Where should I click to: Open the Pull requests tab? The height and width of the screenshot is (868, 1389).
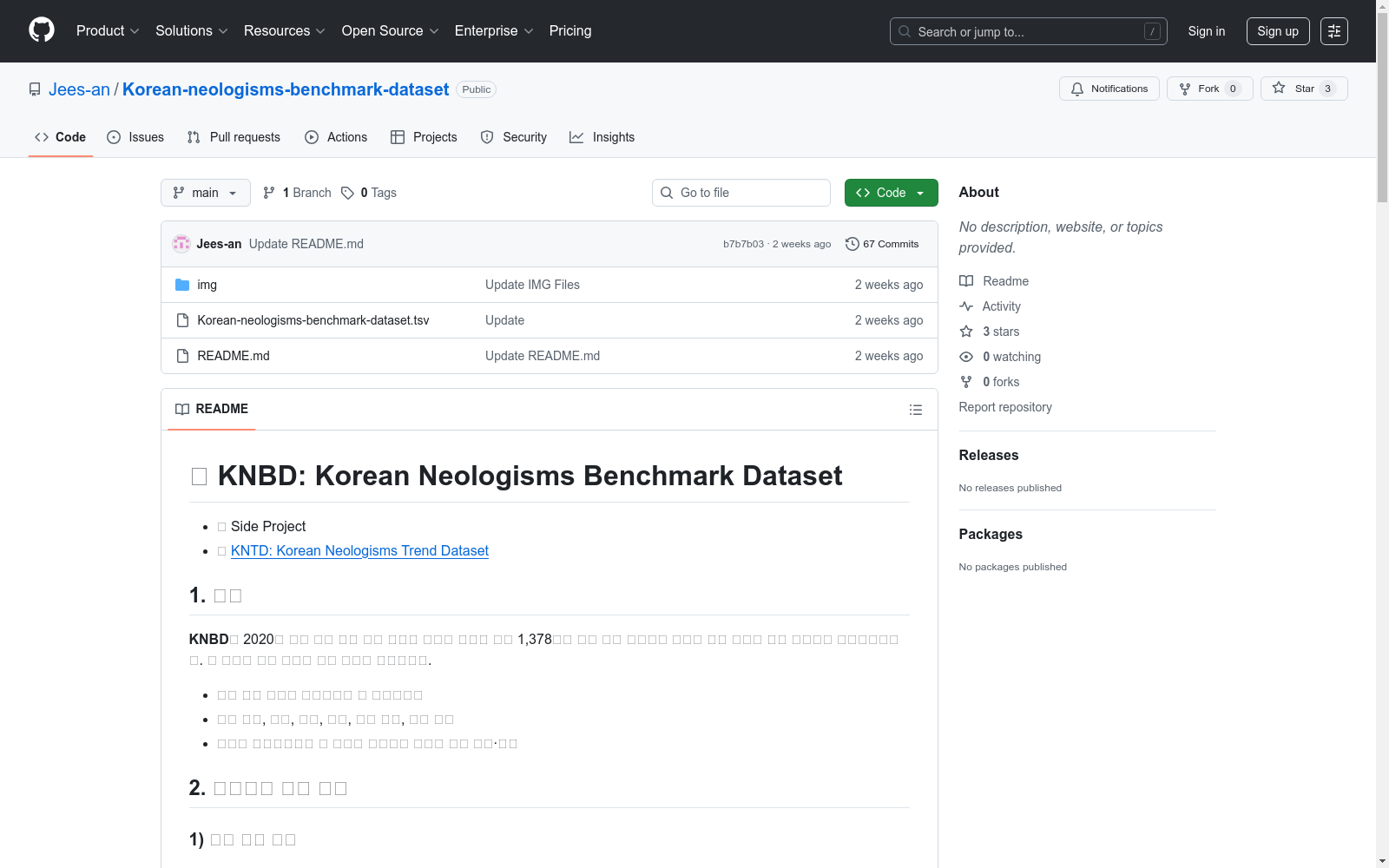pos(234,137)
